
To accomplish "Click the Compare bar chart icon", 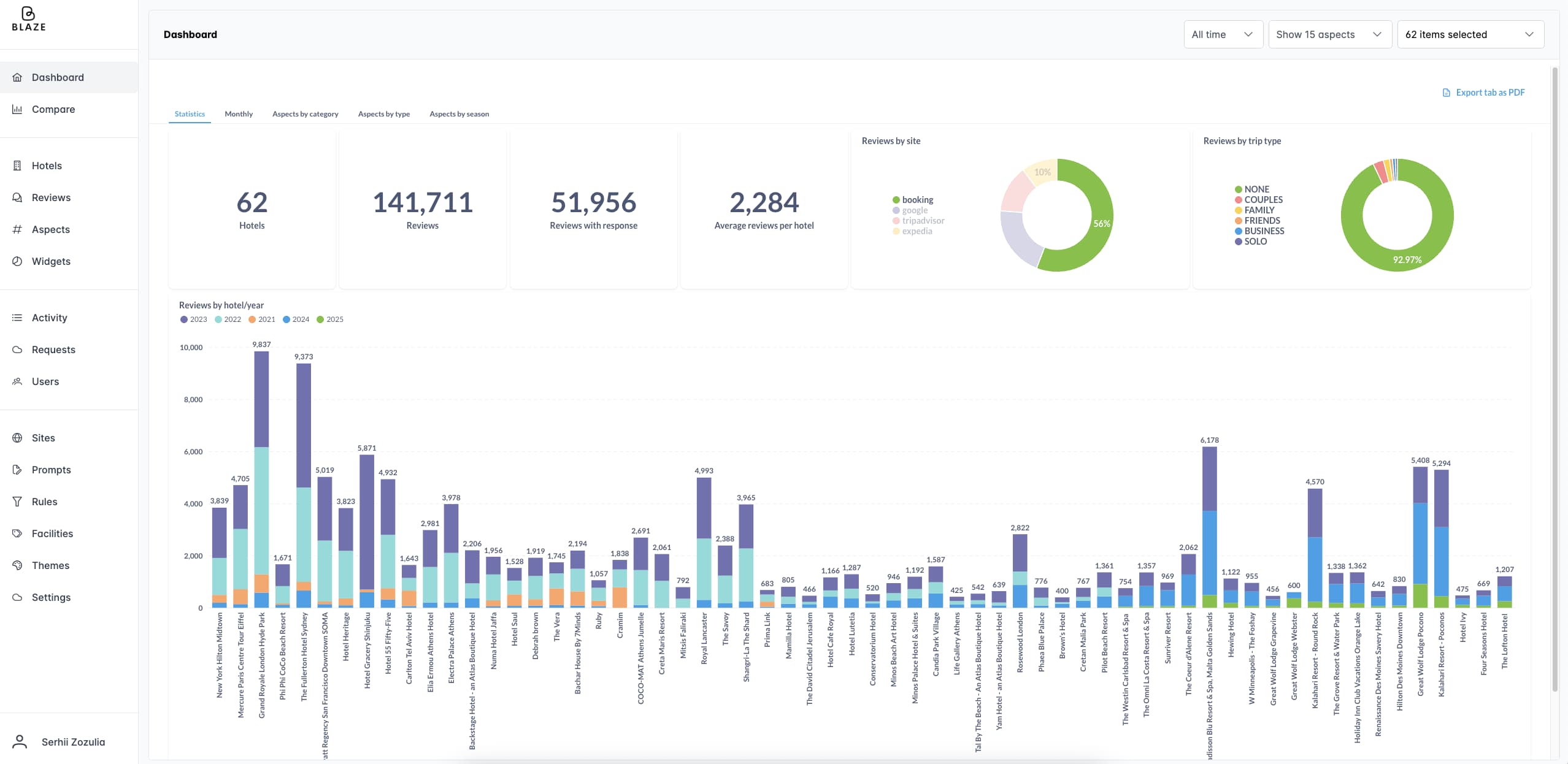I will 17,109.
